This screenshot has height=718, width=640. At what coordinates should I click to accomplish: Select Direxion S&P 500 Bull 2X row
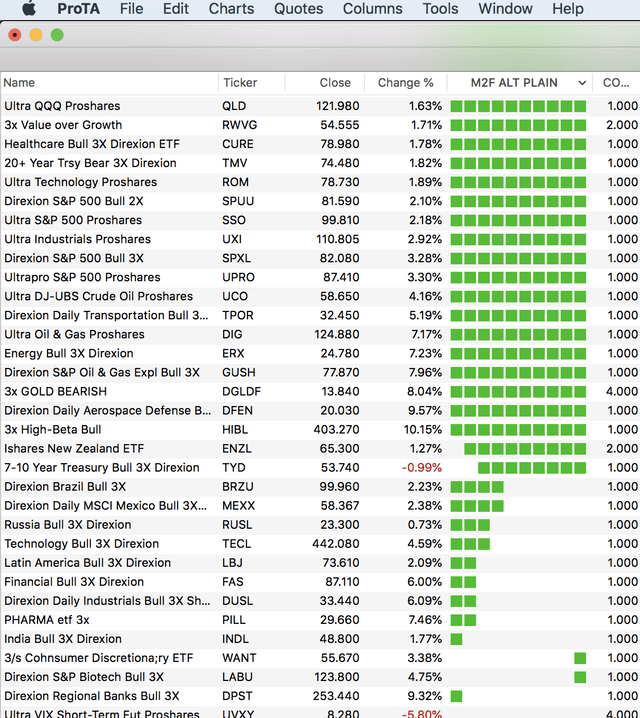pos(320,201)
